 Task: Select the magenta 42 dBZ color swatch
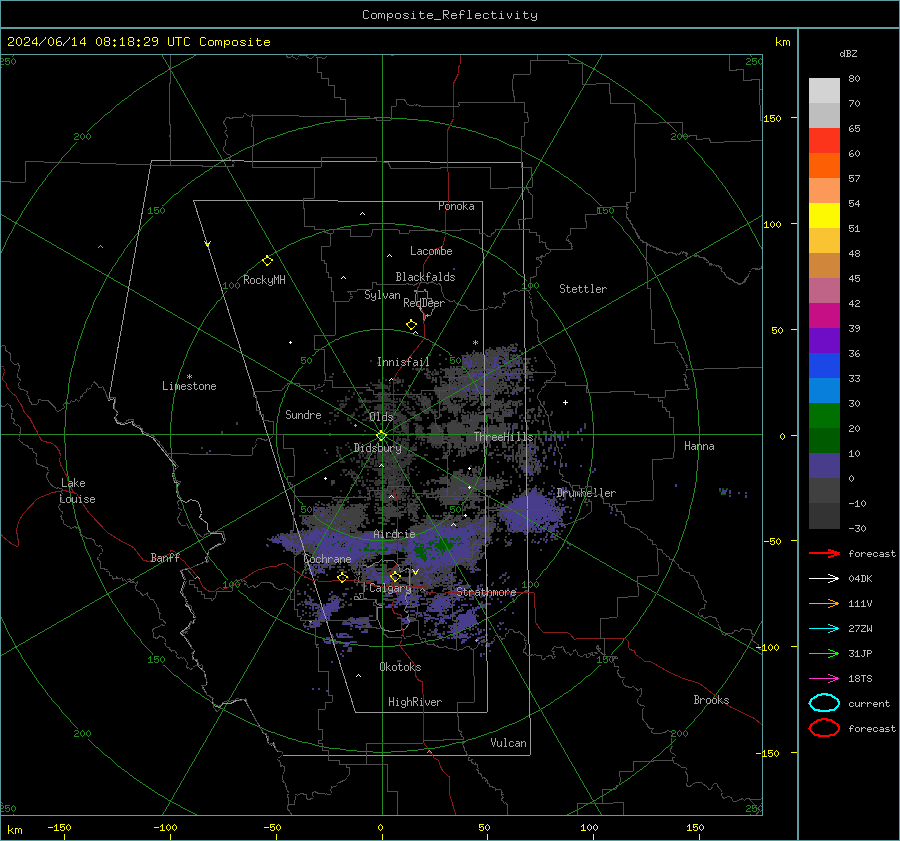824,315
